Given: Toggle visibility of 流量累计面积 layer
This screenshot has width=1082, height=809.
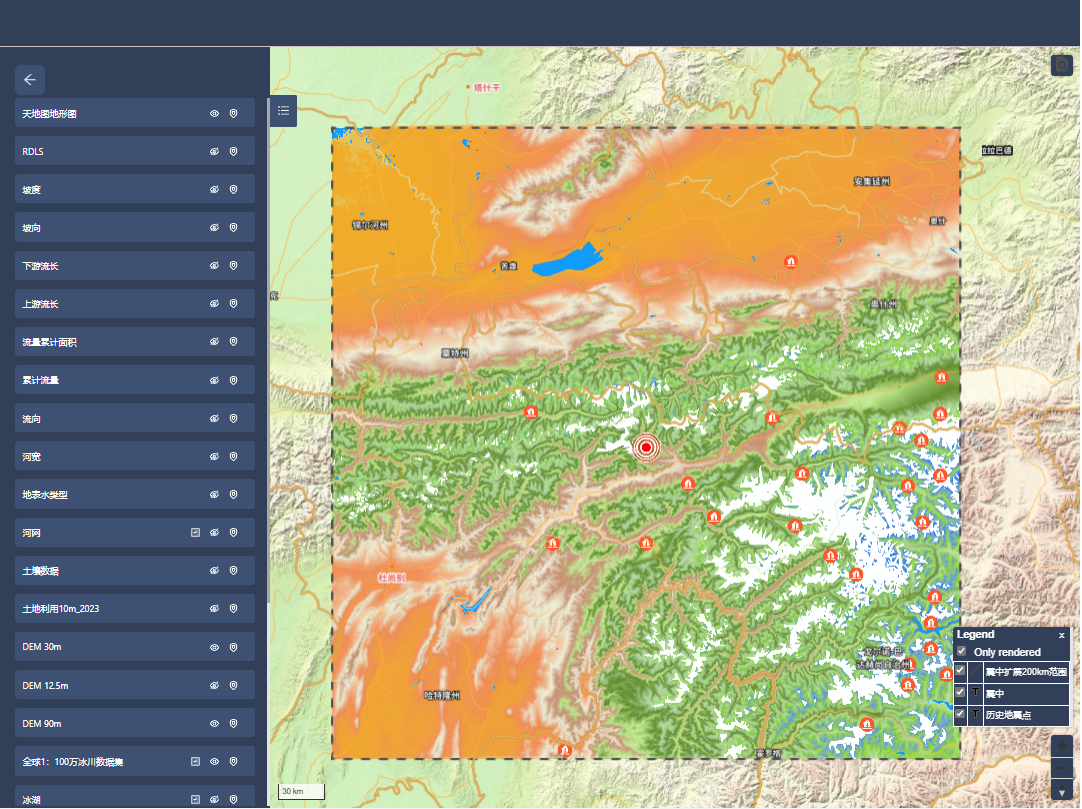Looking at the screenshot, I should tap(215, 341).
